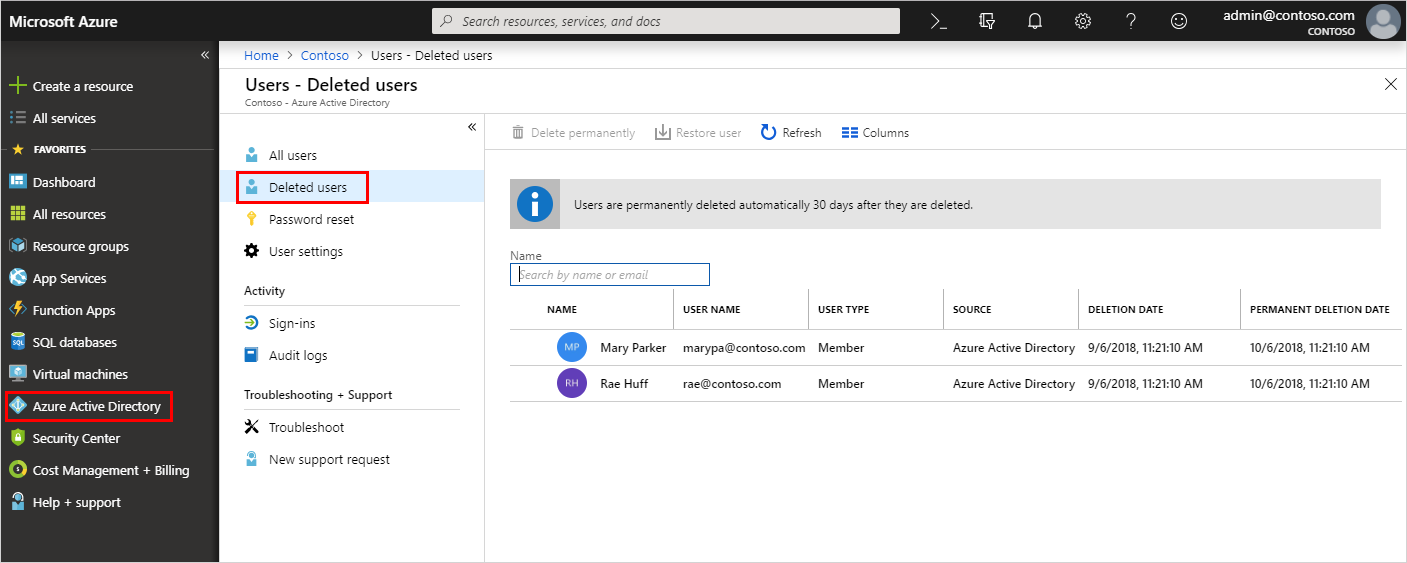Open the directory and subscription filter icon
The width and height of the screenshot is (1407, 563).
[x=987, y=21]
